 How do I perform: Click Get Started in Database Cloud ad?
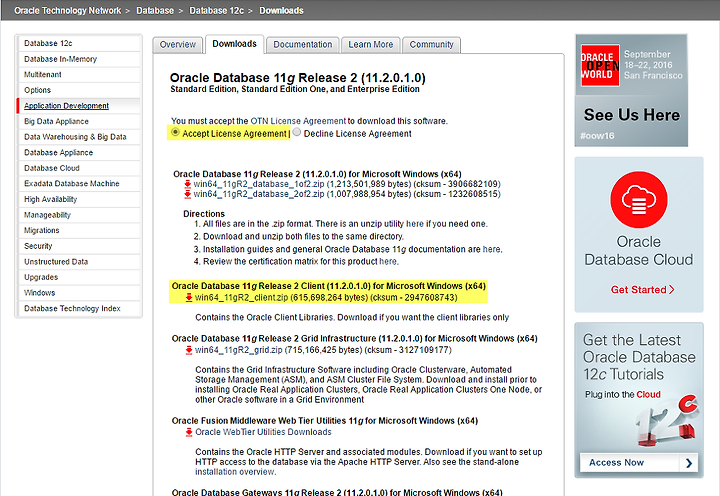coord(642,290)
